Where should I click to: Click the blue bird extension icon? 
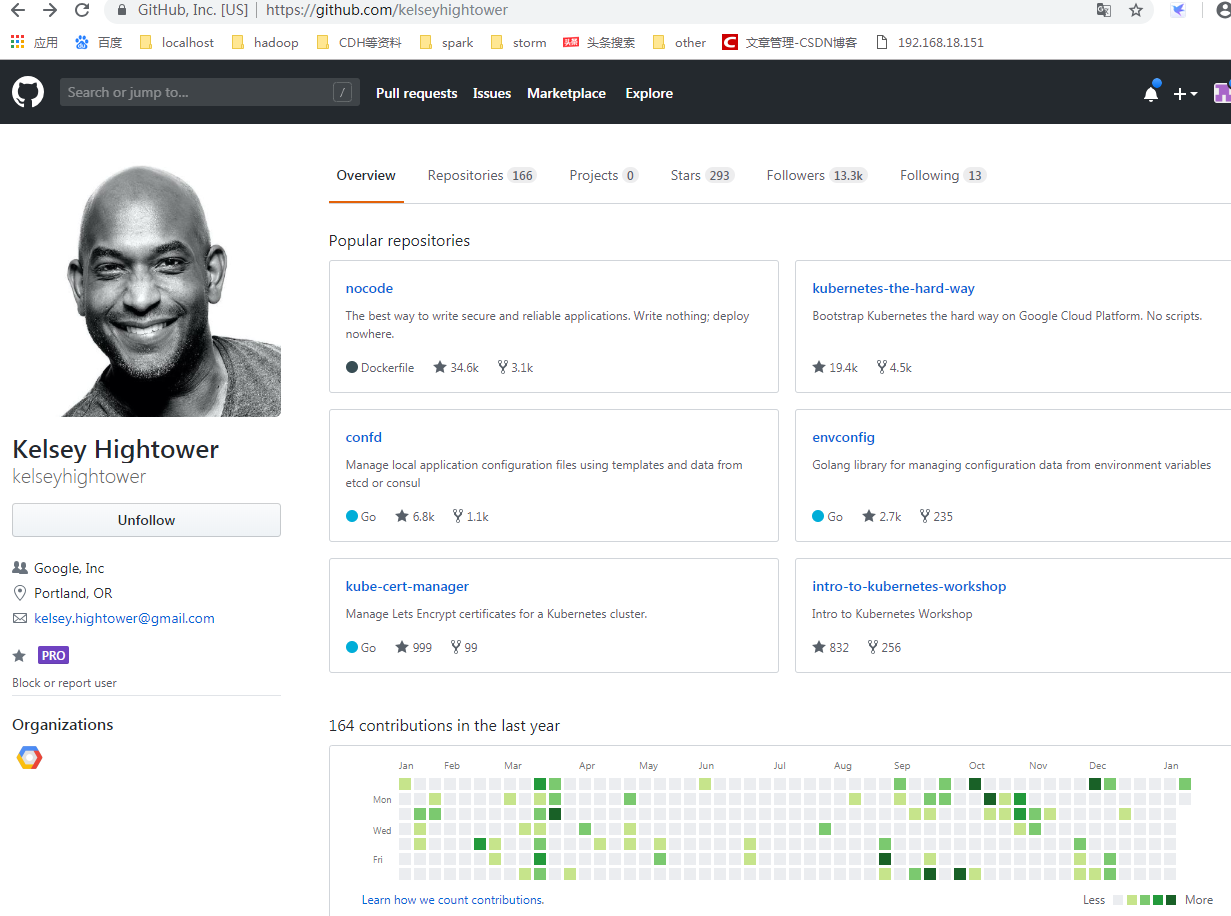click(x=1179, y=10)
